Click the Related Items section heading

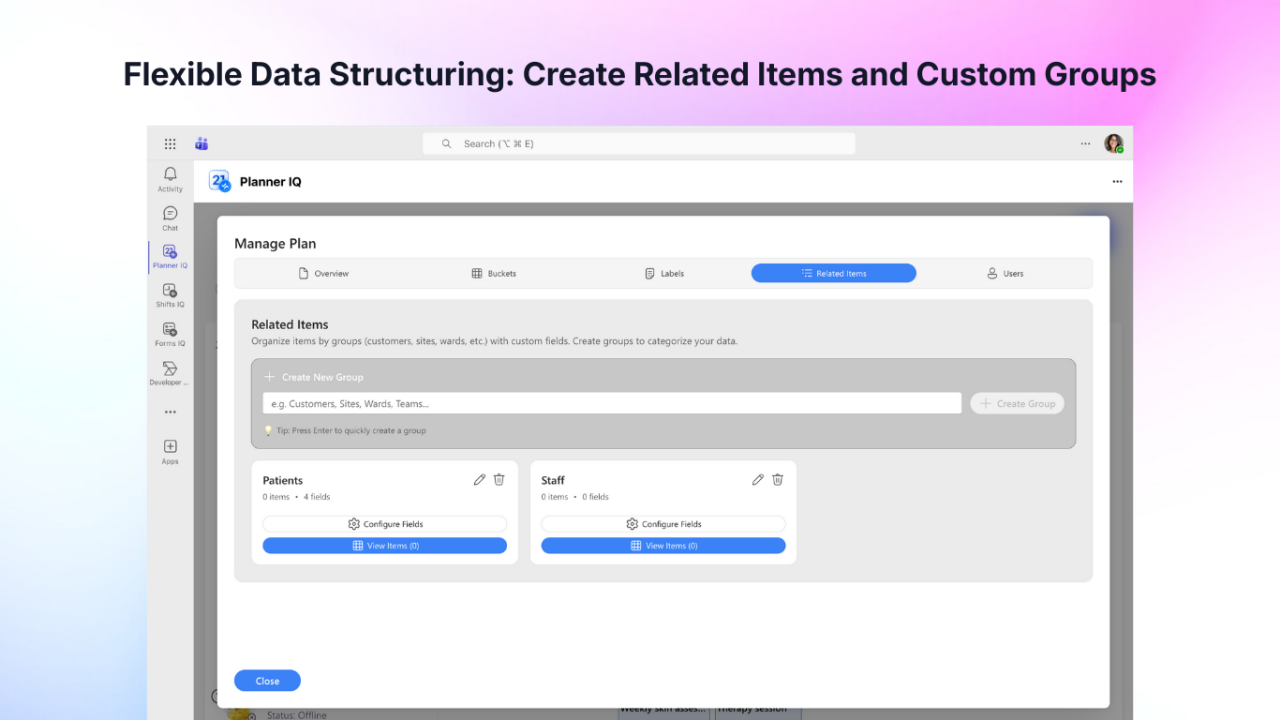point(290,324)
